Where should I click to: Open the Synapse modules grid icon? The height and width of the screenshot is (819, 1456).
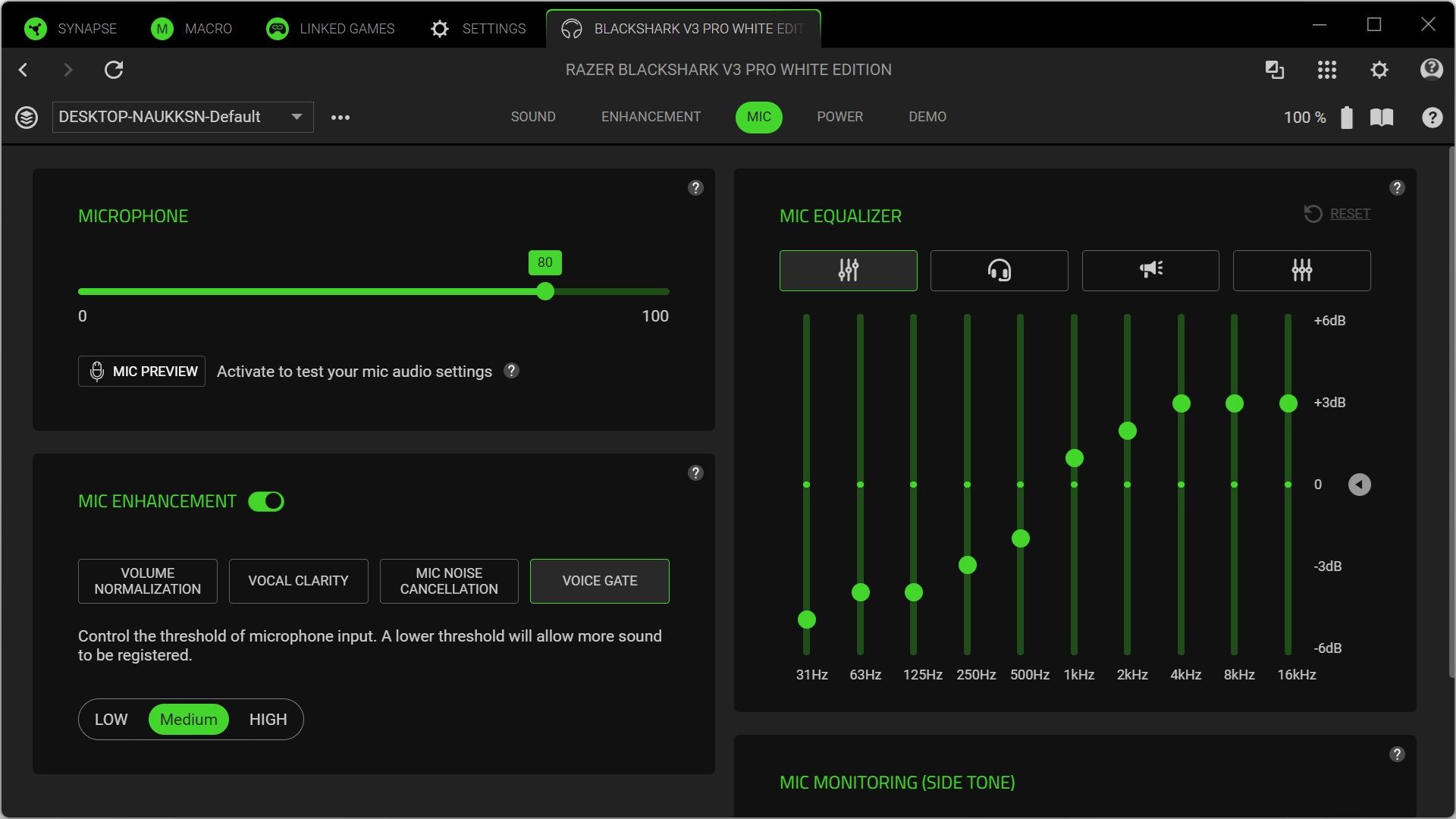tap(1327, 69)
